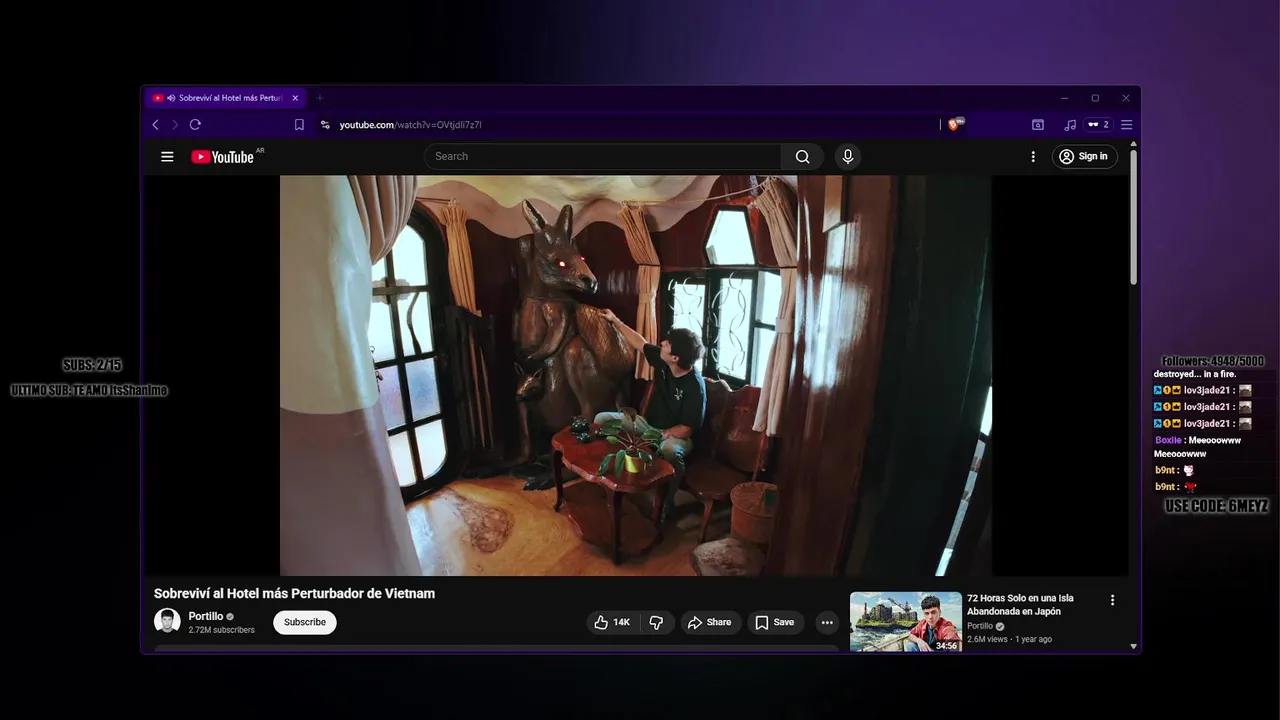Image resolution: width=1280 pixels, height=720 pixels.
Task: Open options menu for 72 Horas video
Action: point(1112,600)
